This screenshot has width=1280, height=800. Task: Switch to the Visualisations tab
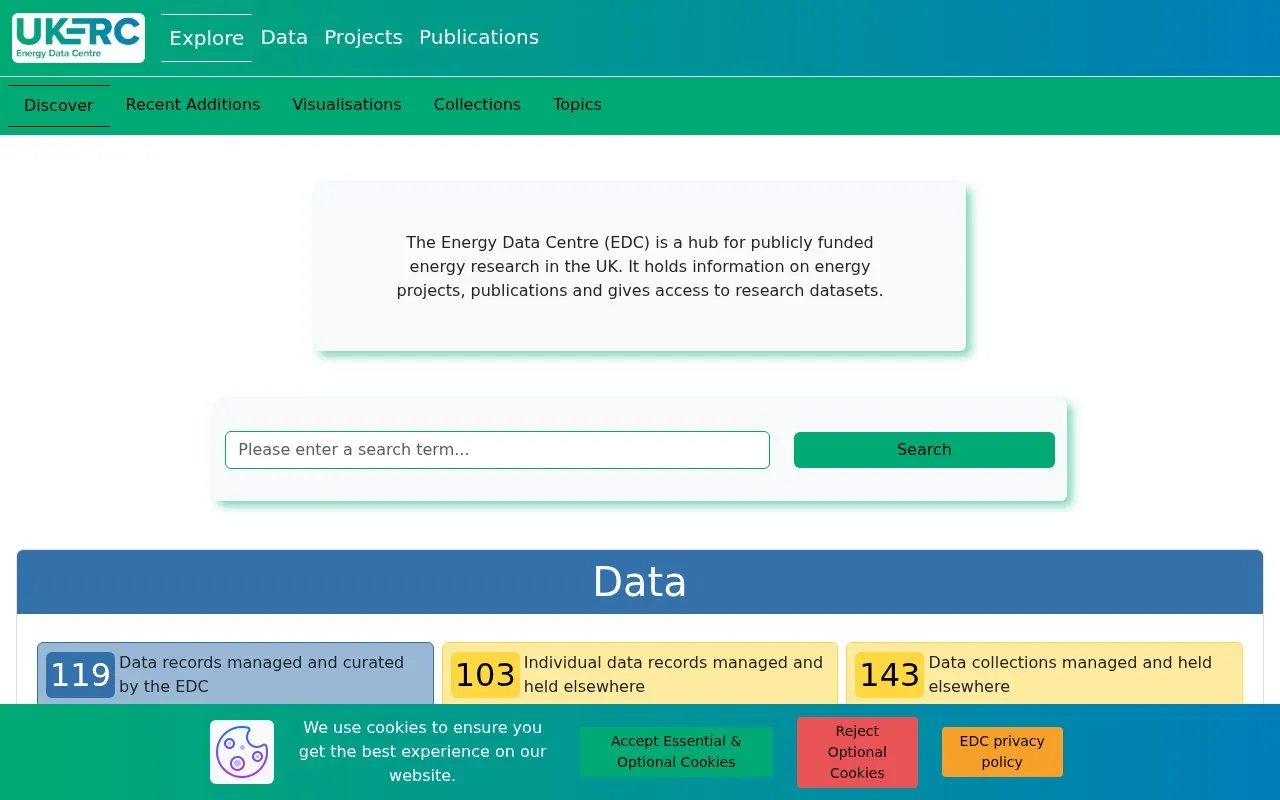[347, 104]
